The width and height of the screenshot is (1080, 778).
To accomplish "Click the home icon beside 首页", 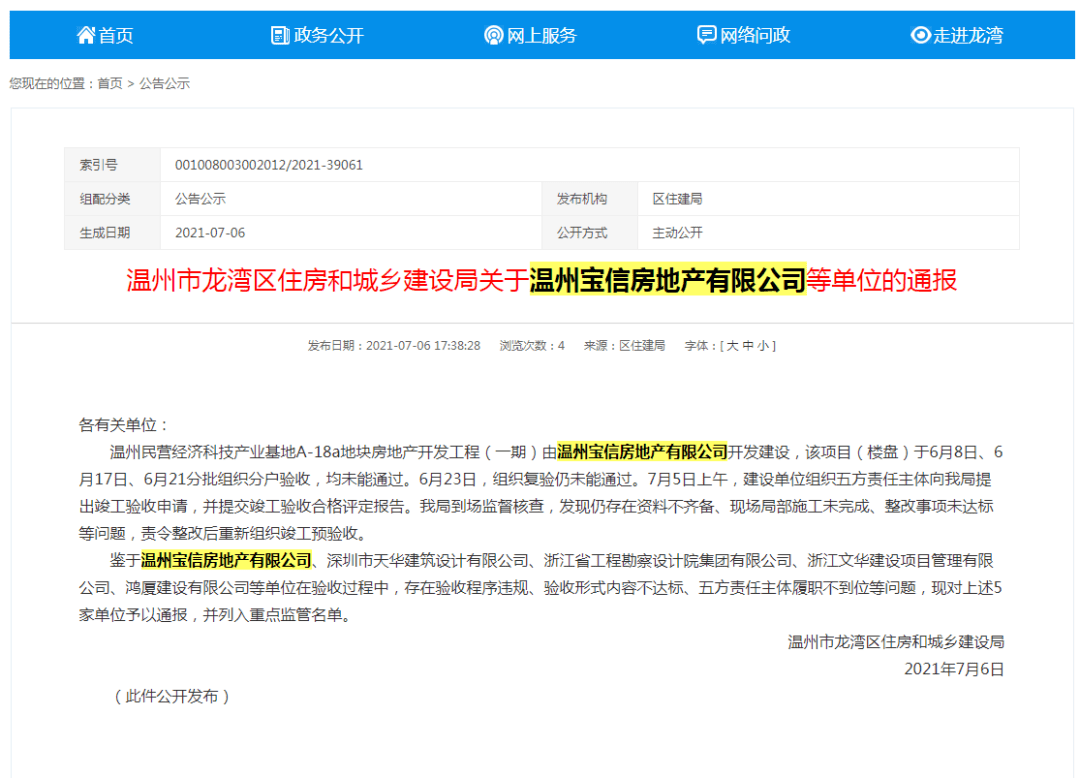I will coord(85,35).
